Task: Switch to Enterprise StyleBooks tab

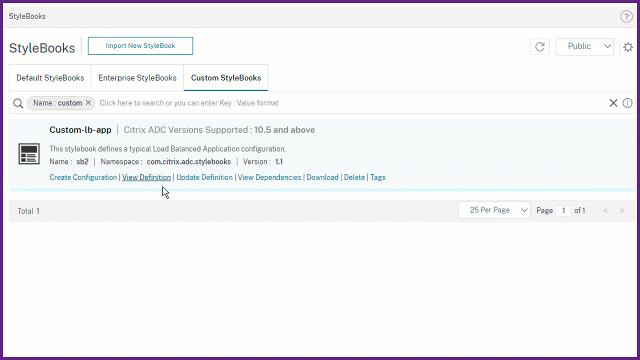Action: pos(137,78)
